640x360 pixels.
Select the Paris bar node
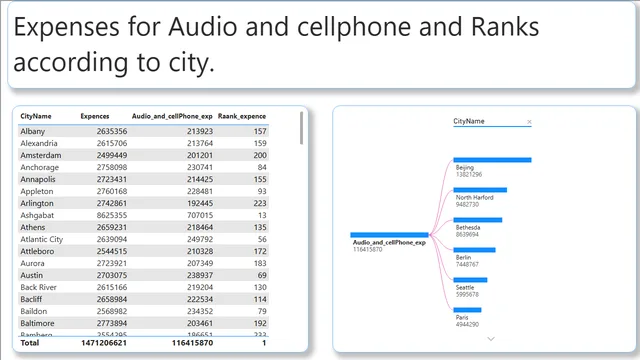(467, 310)
